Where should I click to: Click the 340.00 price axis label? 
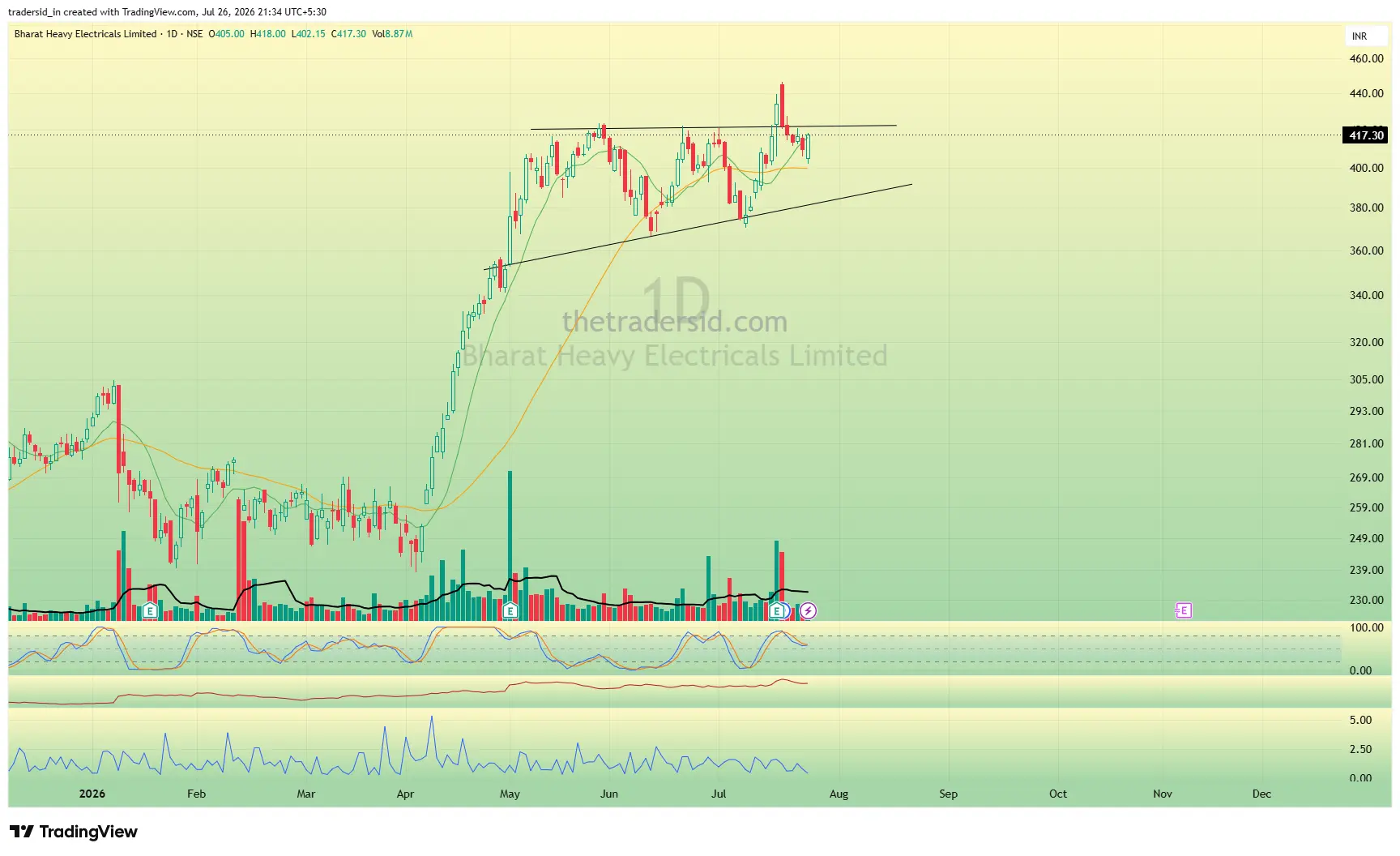(1366, 295)
